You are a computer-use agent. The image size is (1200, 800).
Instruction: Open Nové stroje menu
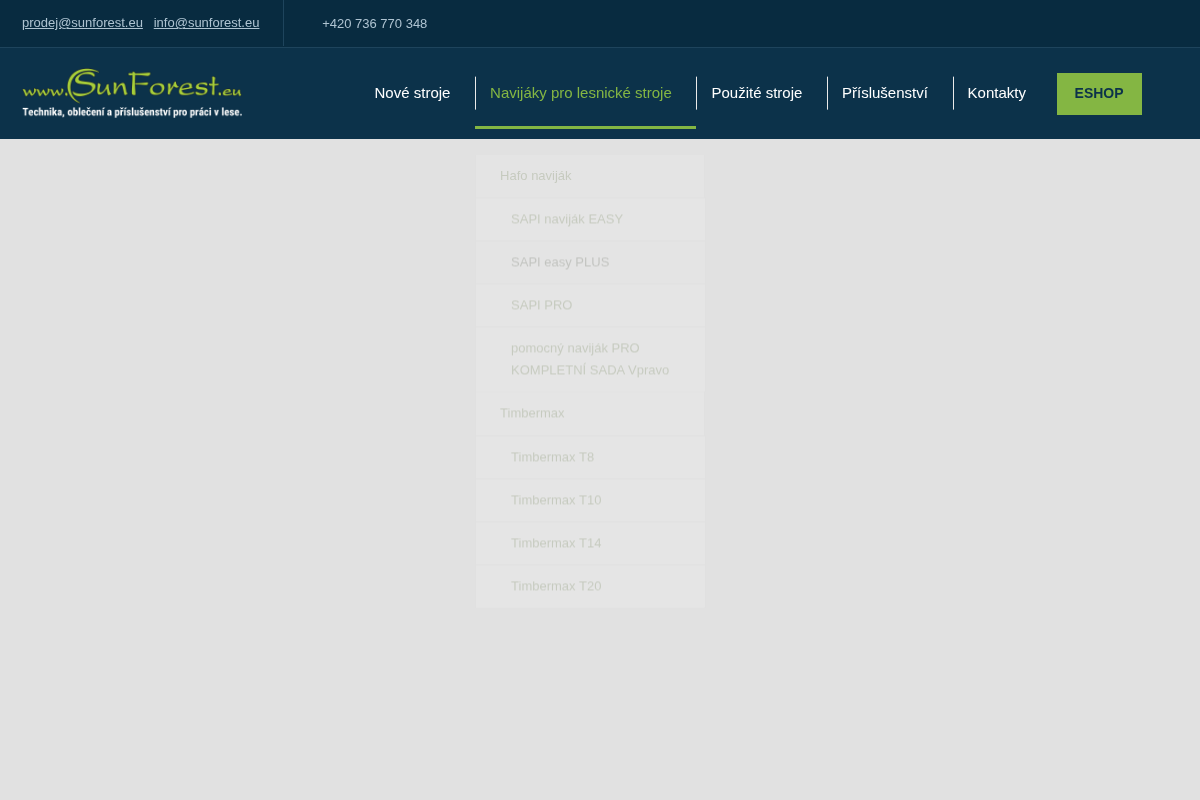[412, 93]
